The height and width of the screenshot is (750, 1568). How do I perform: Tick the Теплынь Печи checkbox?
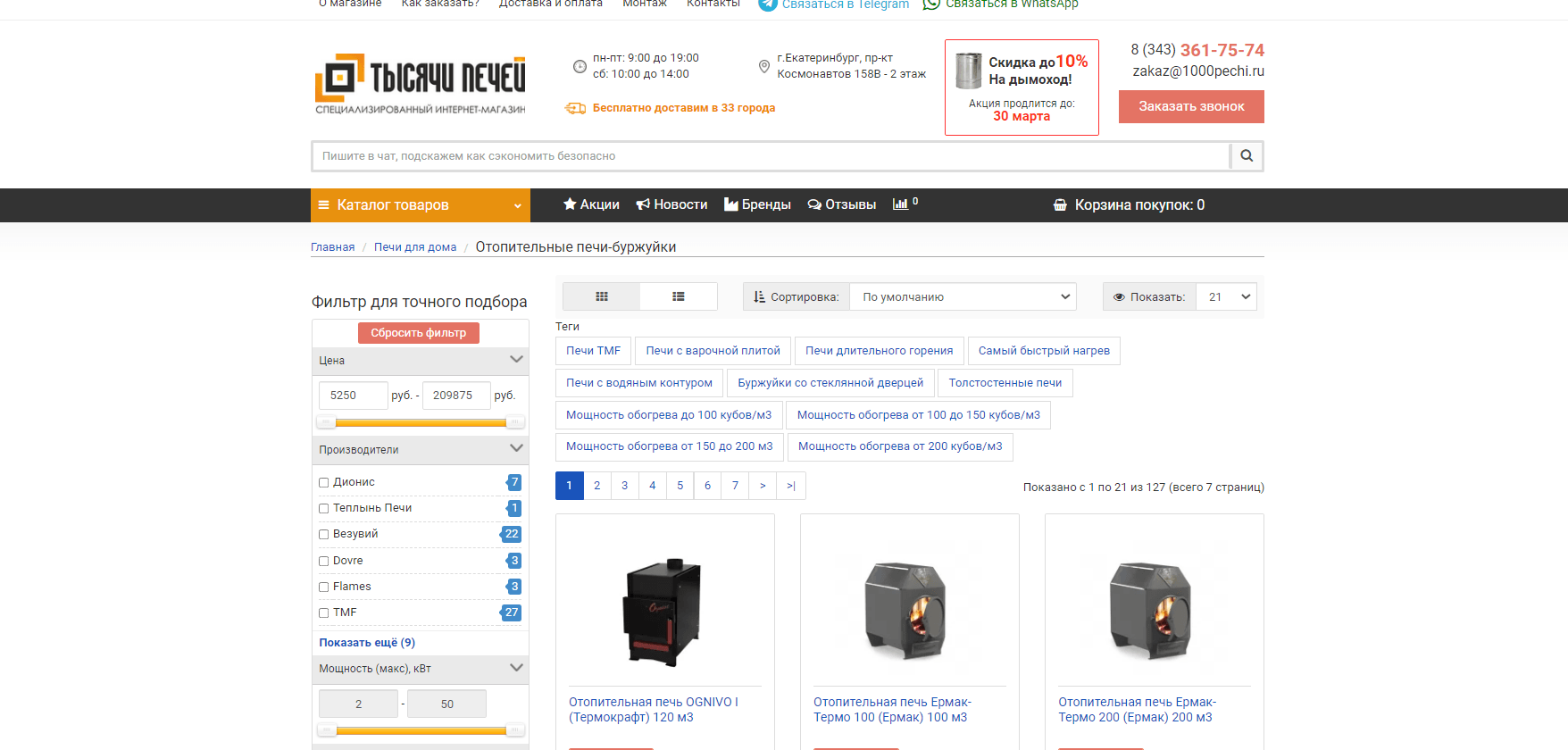[x=324, y=509]
